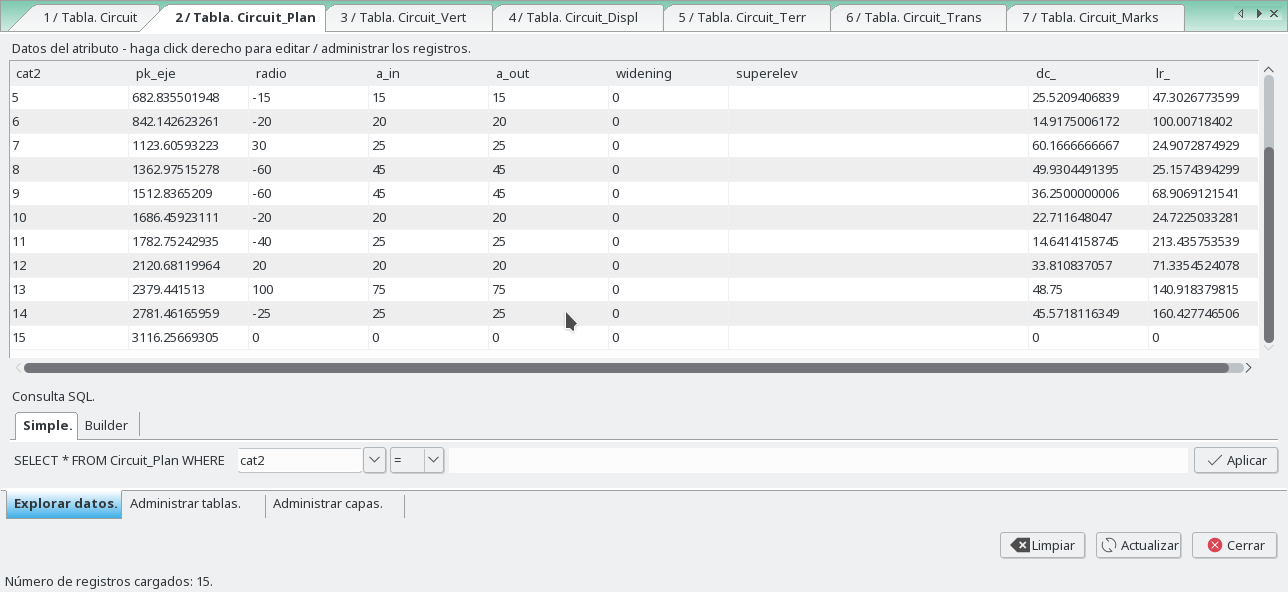Open the 3 / Tabla. Circuit_Vert tab

pyautogui.click(x=410, y=17)
